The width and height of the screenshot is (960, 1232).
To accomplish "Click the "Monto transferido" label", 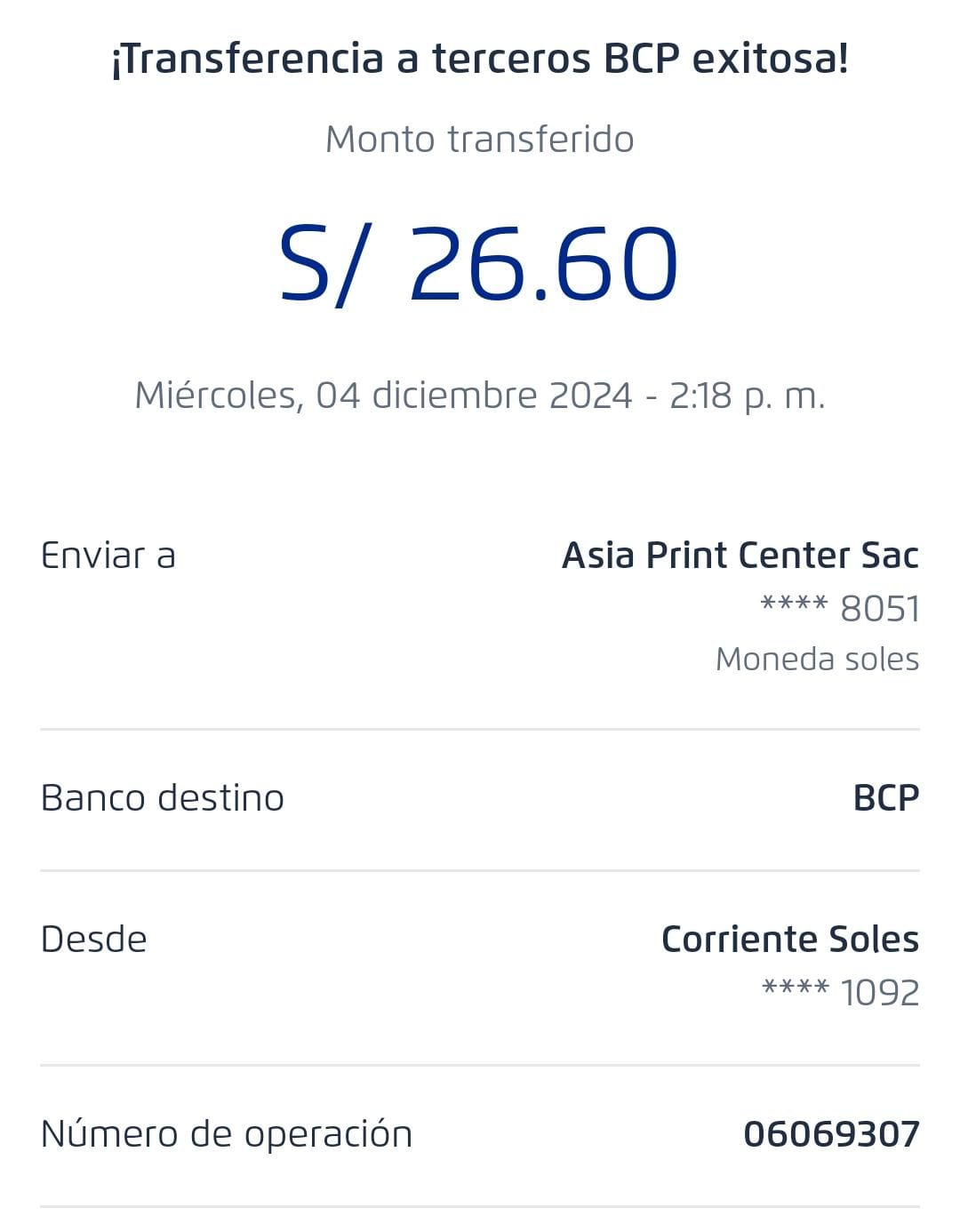I will coord(480,140).
